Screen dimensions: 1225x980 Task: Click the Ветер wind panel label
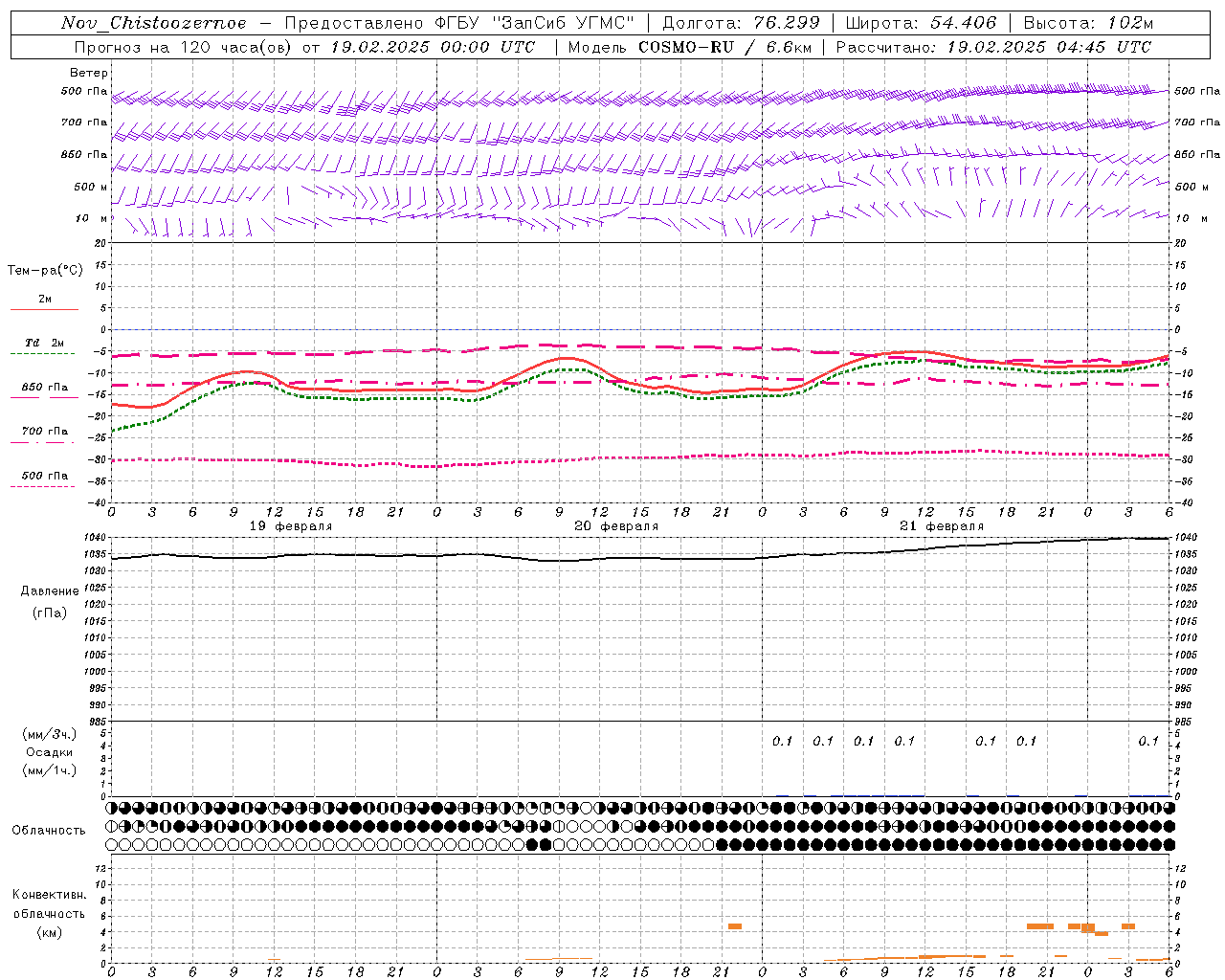[x=89, y=73]
